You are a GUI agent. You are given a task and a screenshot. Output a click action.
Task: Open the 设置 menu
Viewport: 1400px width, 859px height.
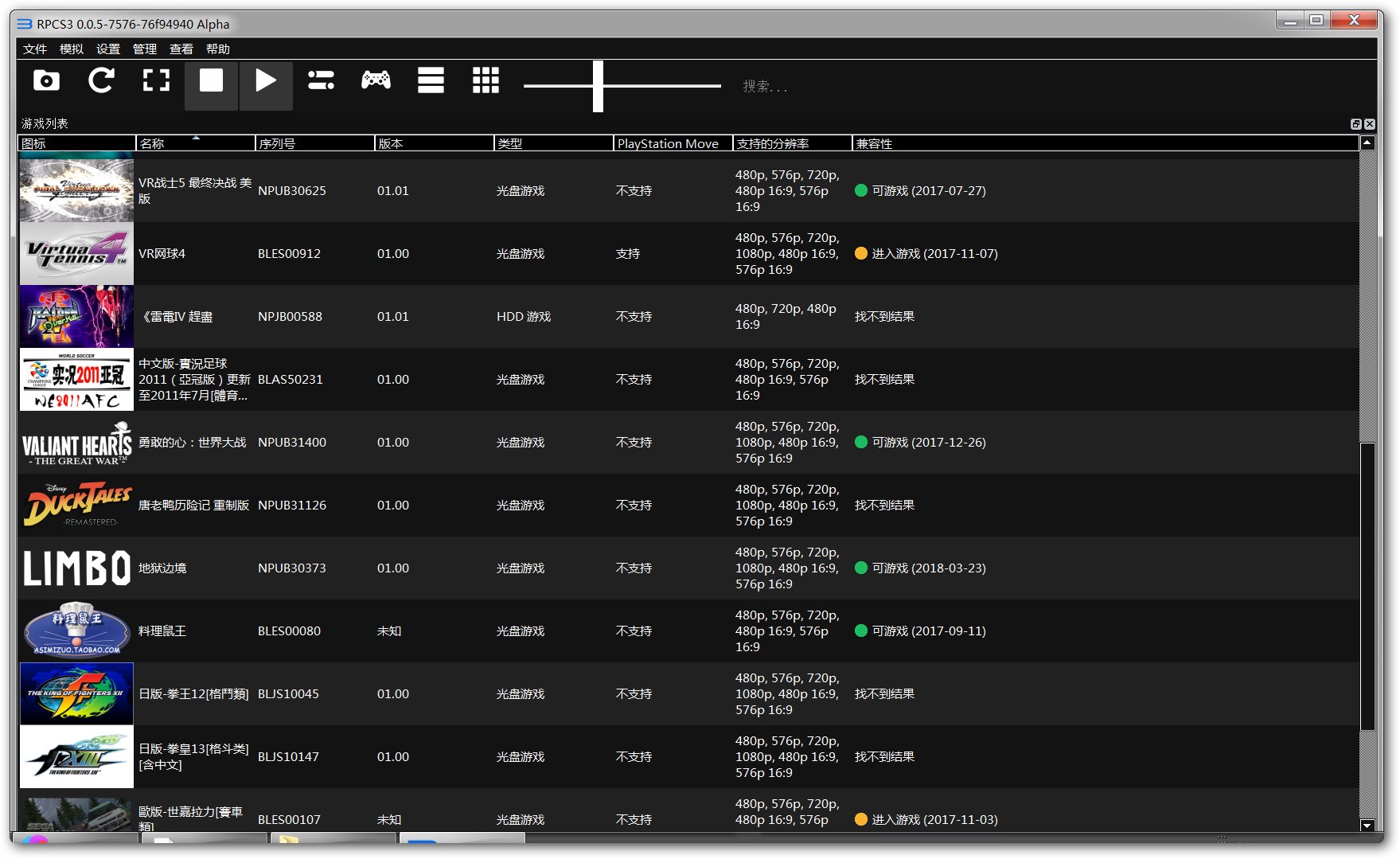pos(108,49)
